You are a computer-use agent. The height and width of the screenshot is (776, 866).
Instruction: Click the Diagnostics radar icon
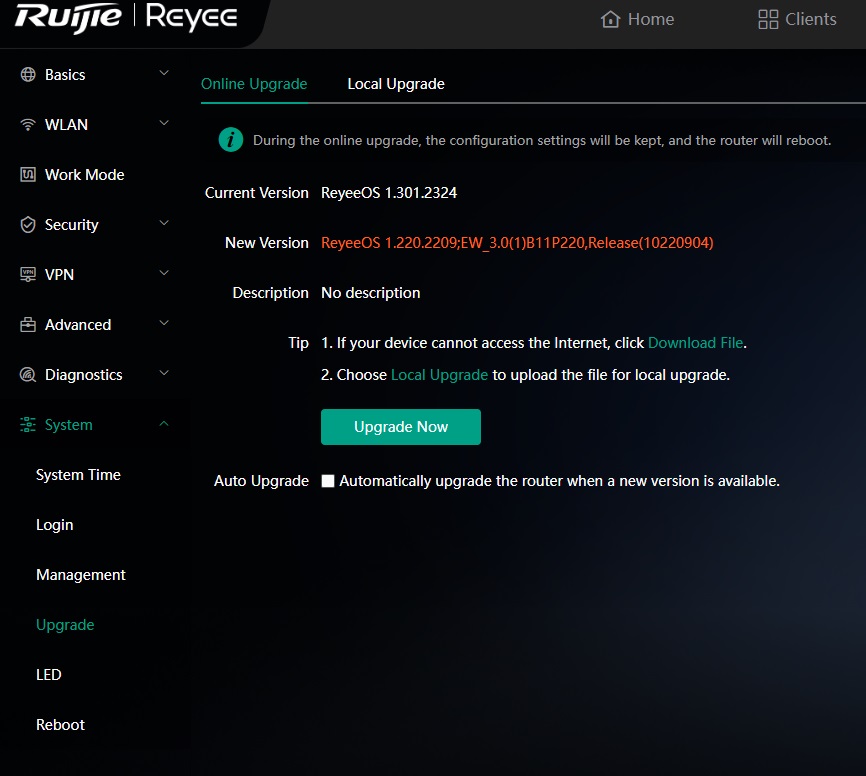point(28,374)
